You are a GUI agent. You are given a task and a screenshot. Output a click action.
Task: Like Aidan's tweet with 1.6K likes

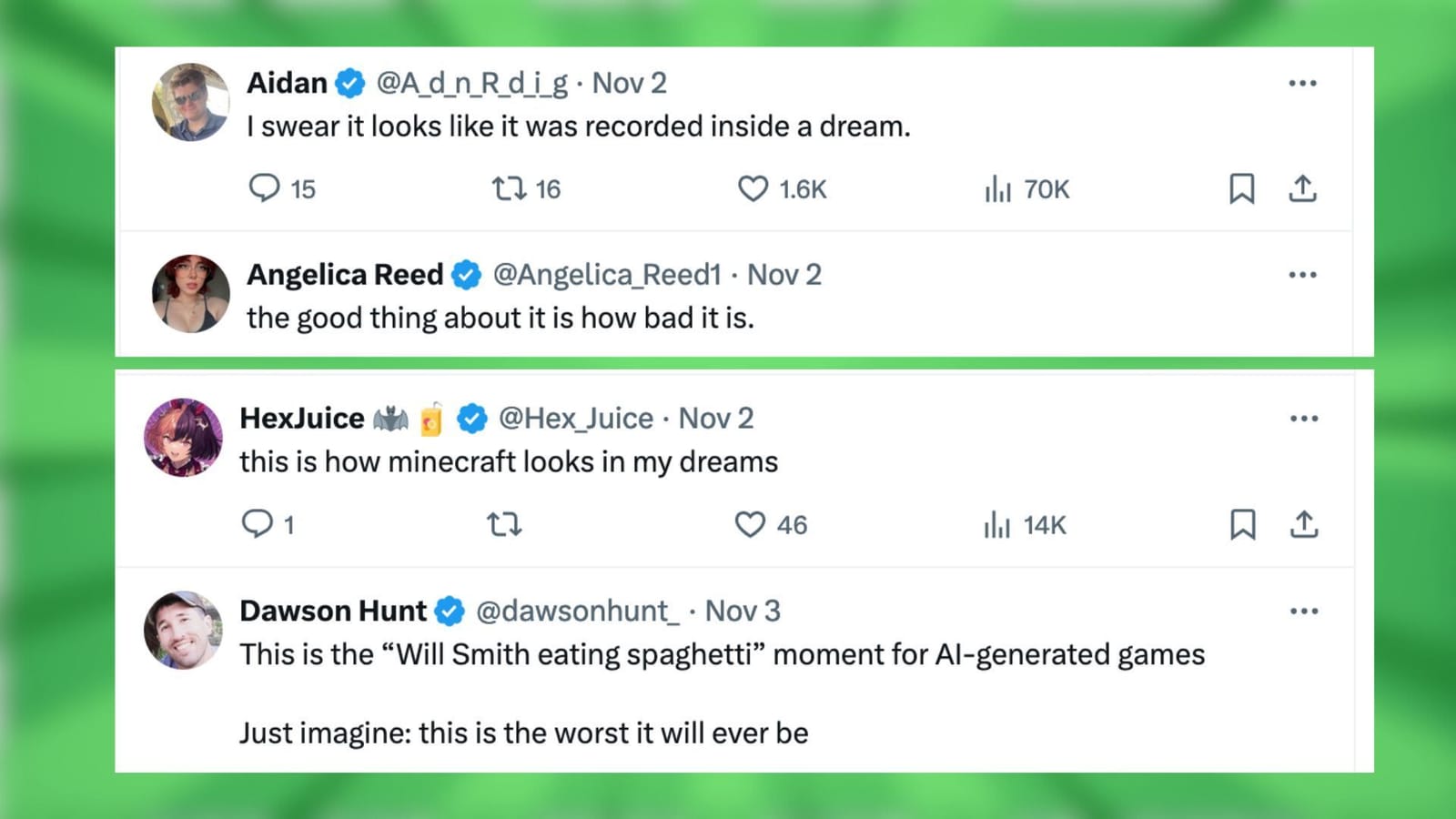(x=753, y=188)
